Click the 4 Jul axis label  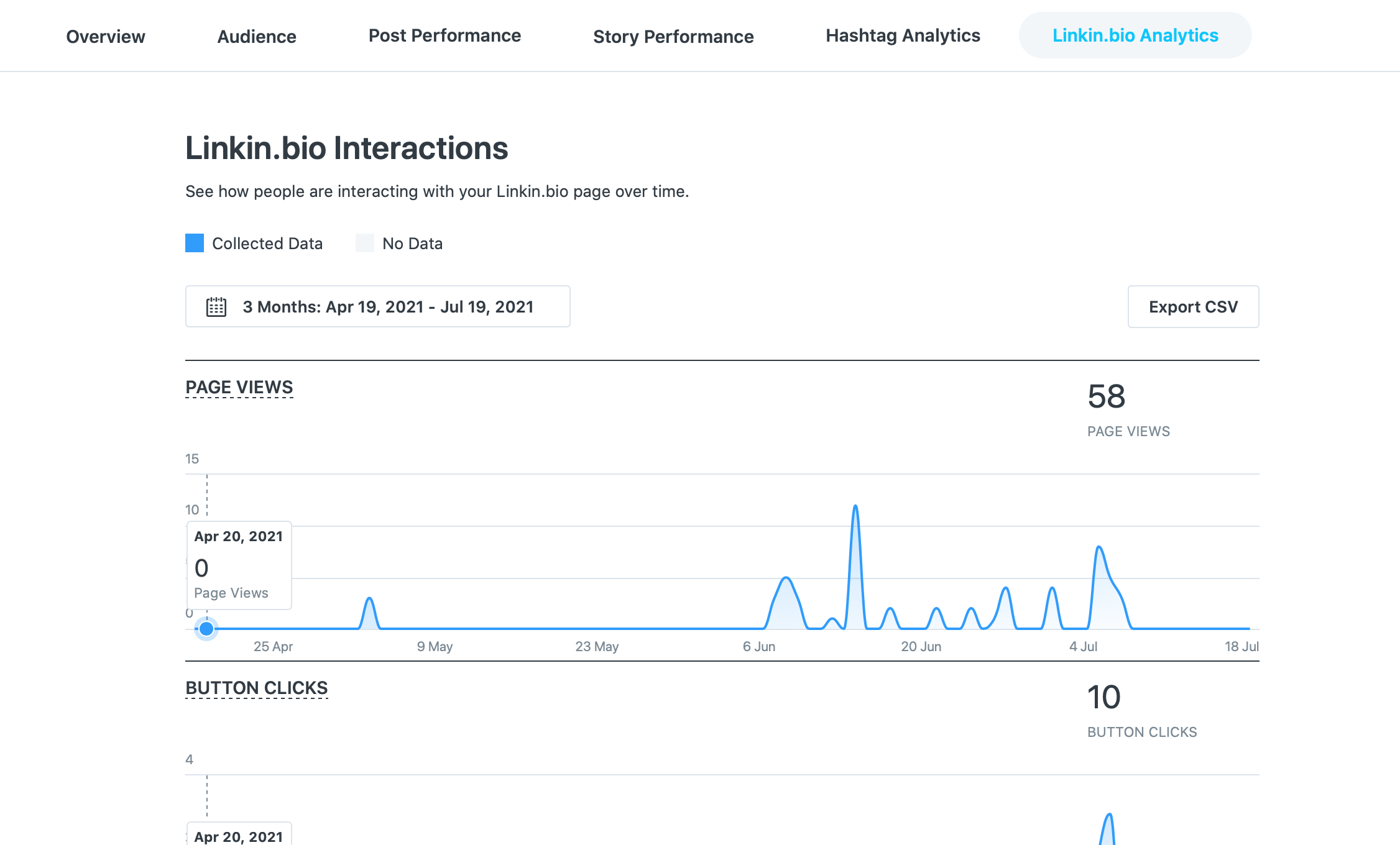tap(1083, 646)
